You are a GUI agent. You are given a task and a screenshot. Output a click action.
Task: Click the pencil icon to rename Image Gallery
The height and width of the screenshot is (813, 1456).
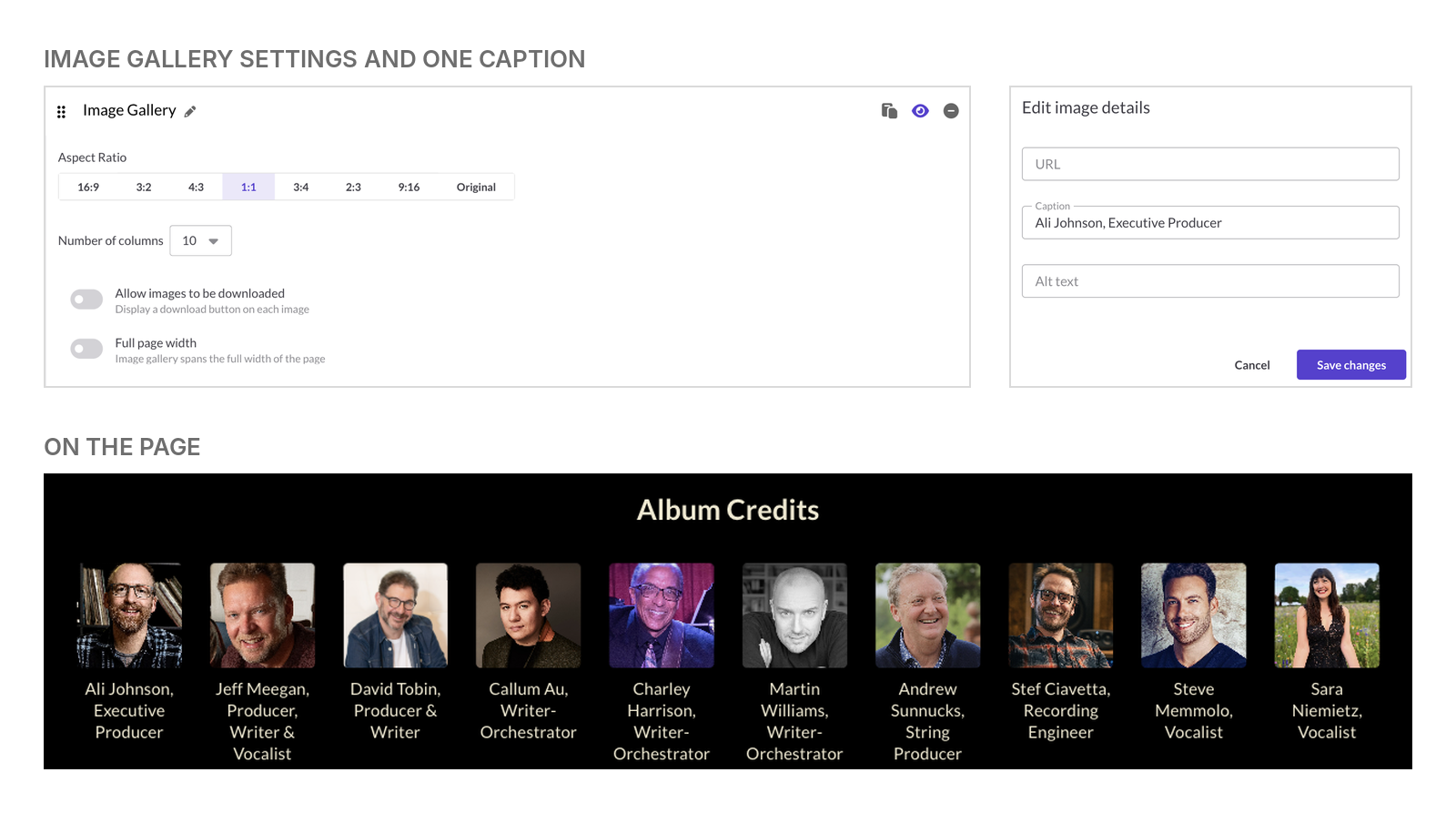pos(190,111)
